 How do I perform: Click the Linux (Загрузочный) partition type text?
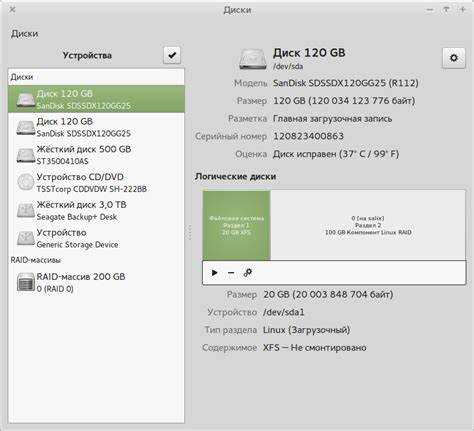306,330
